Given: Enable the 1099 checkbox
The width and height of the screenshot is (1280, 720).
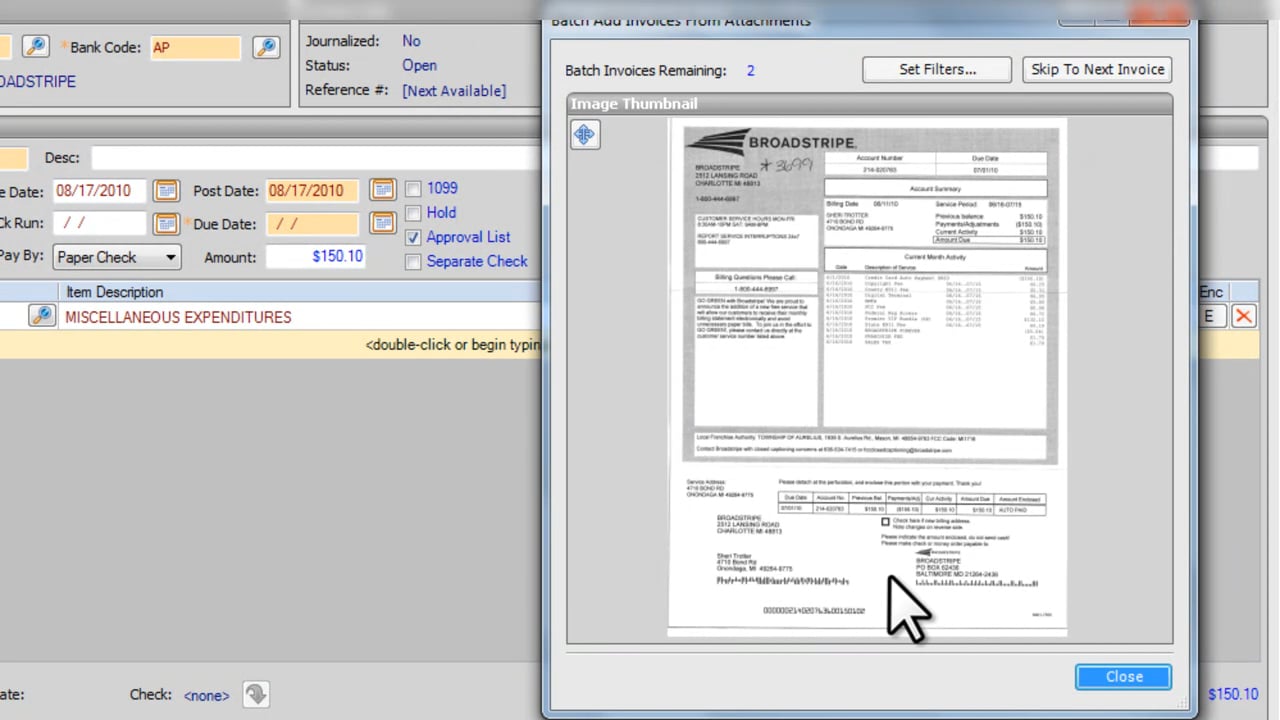Looking at the screenshot, I should pos(413,189).
